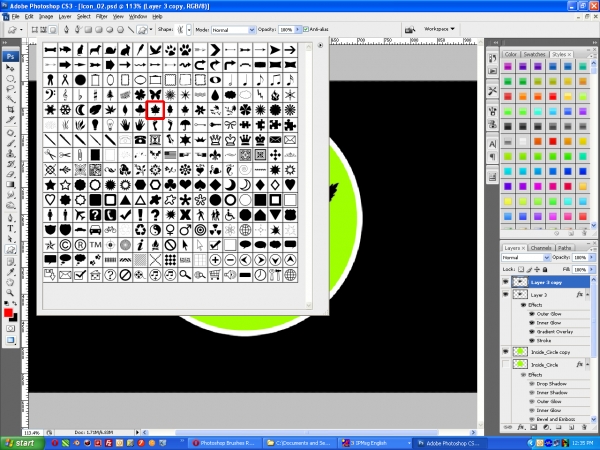Choose the butterfly custom shape

[155, 95]
